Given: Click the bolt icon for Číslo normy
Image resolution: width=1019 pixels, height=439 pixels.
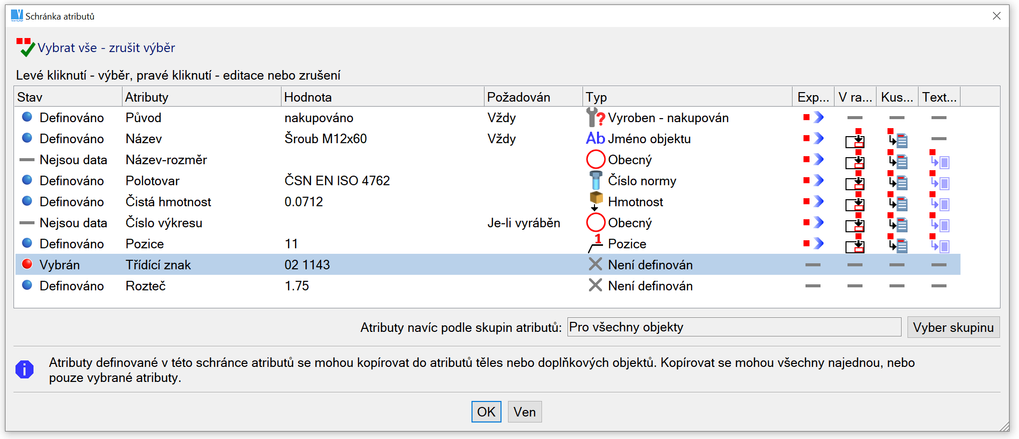Looking at the screenshot, I should coord(596,181).
